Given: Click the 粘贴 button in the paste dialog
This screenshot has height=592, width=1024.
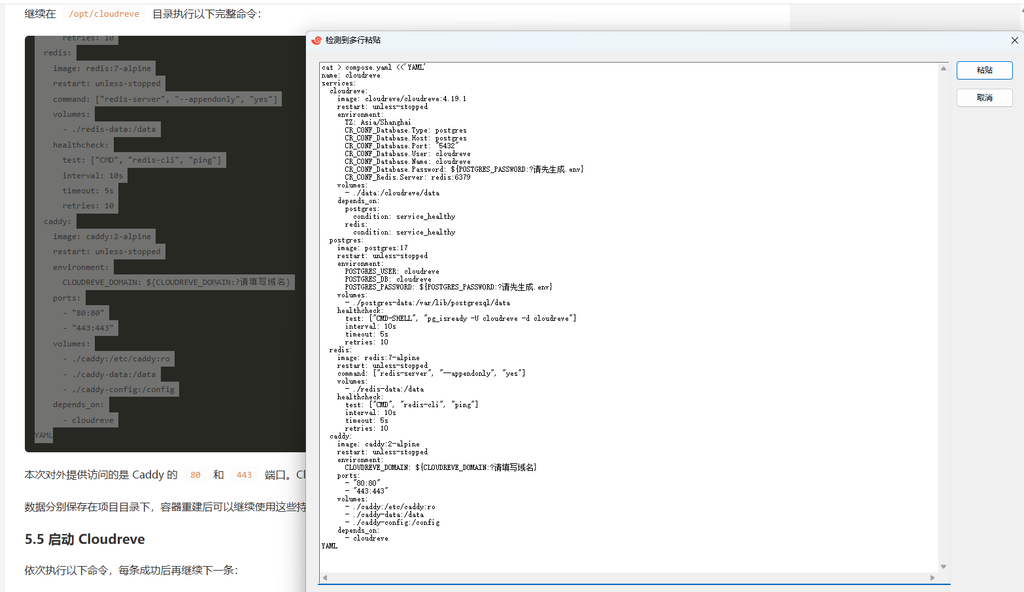Looking at the screenshot, I should [x=984, y=70].
